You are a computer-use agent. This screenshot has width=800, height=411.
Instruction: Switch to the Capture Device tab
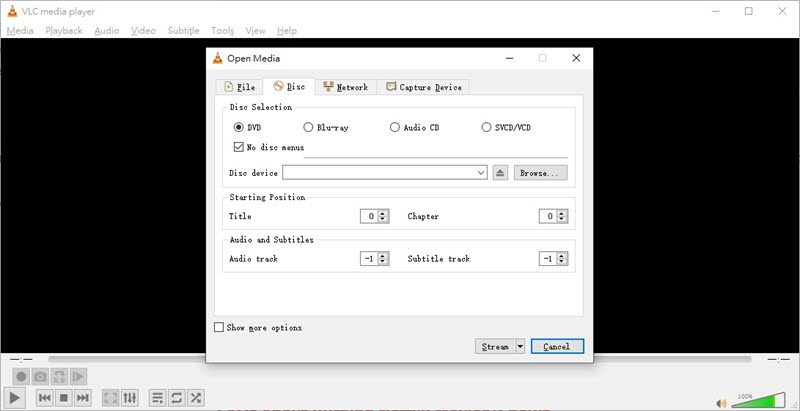423,87
